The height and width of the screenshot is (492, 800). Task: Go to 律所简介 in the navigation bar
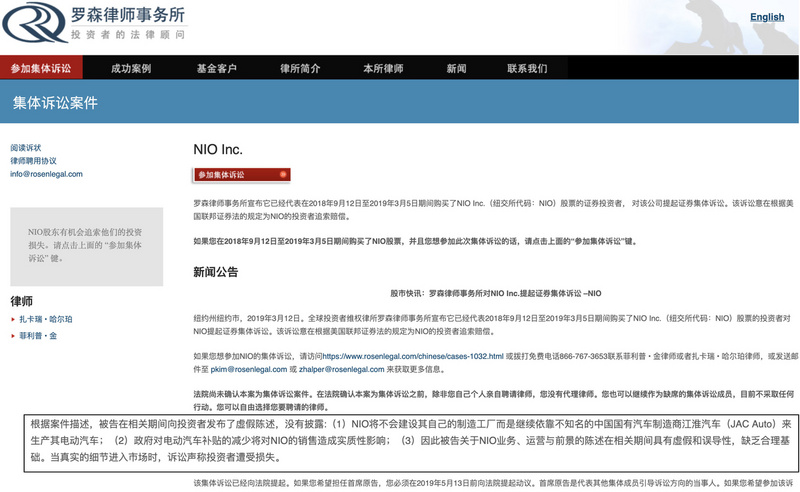(x=300, y=68)
